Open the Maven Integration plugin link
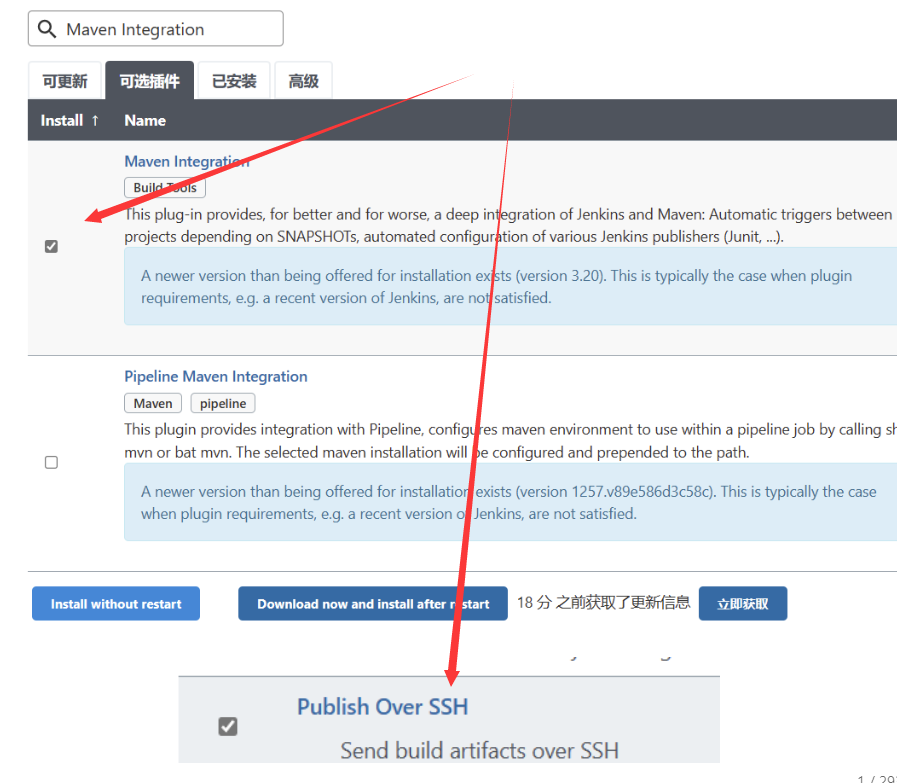 187,161
